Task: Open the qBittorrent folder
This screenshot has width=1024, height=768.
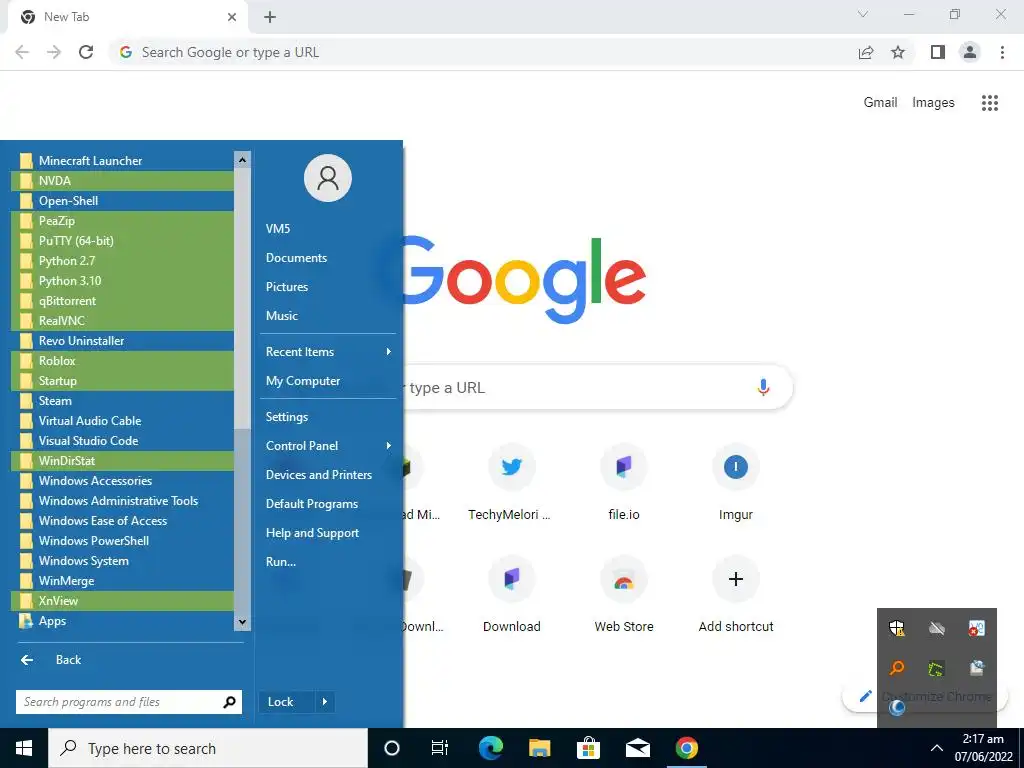Action: click(122, 301)
